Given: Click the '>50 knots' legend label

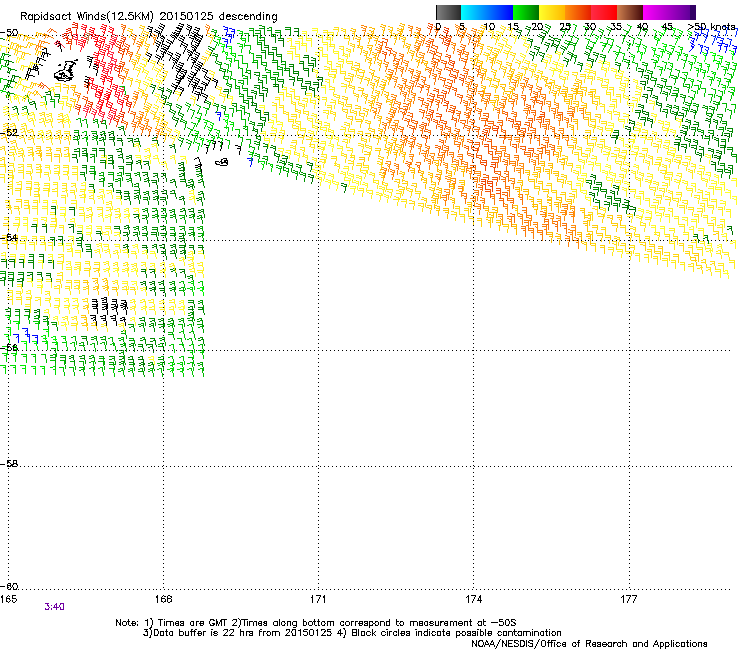Looking at the screenshot, I should tap(712, 26).
